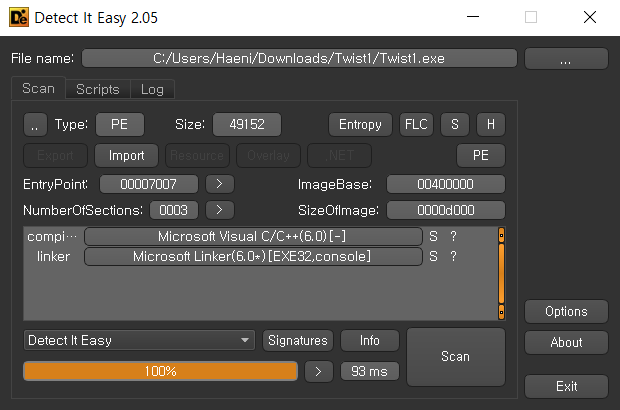Switch to the Scan tab
Image resolution: width=620 pixels, height=410 pixels.
click(x=38, y=88)
